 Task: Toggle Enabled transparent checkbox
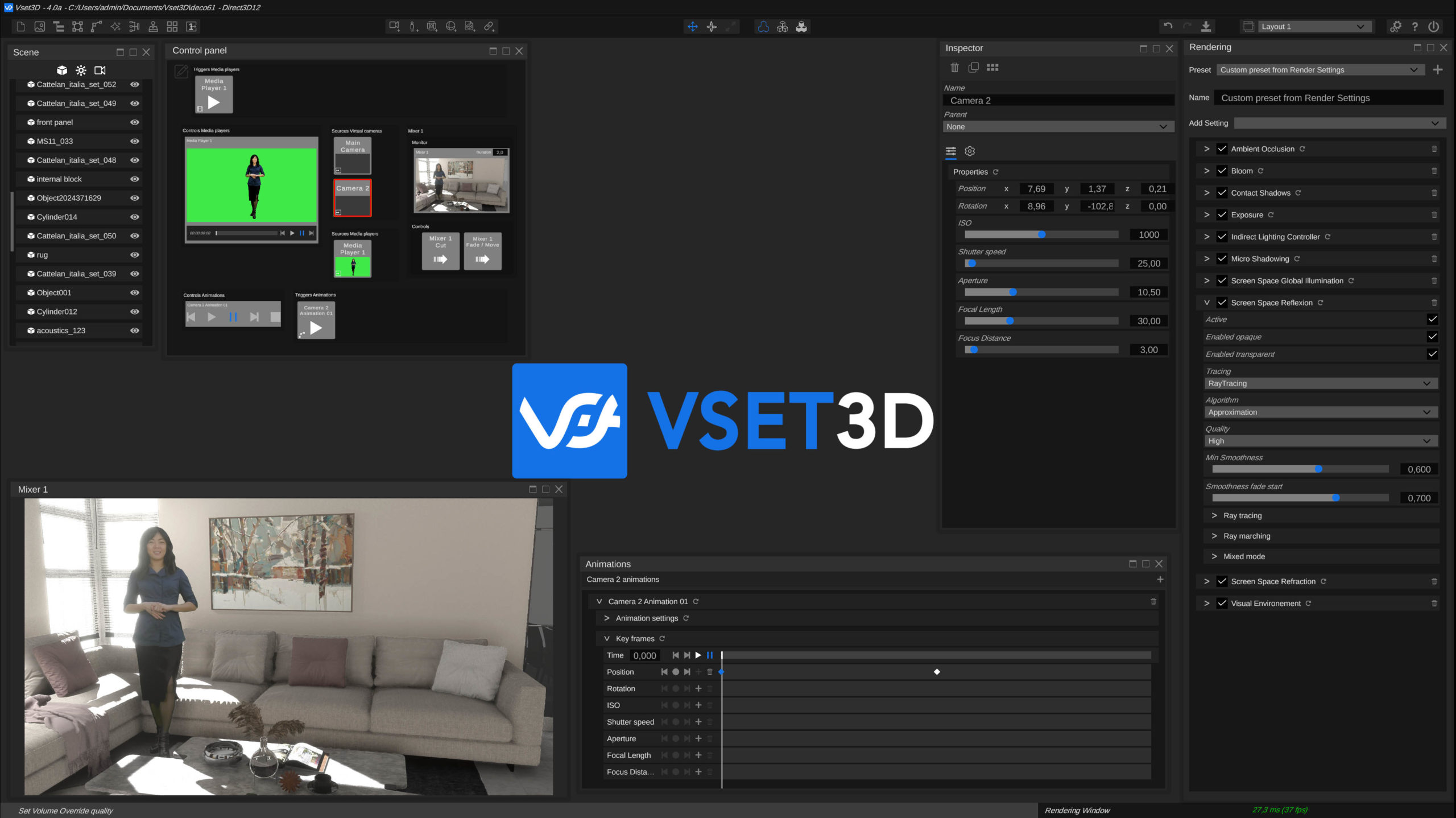point(1432,354)
